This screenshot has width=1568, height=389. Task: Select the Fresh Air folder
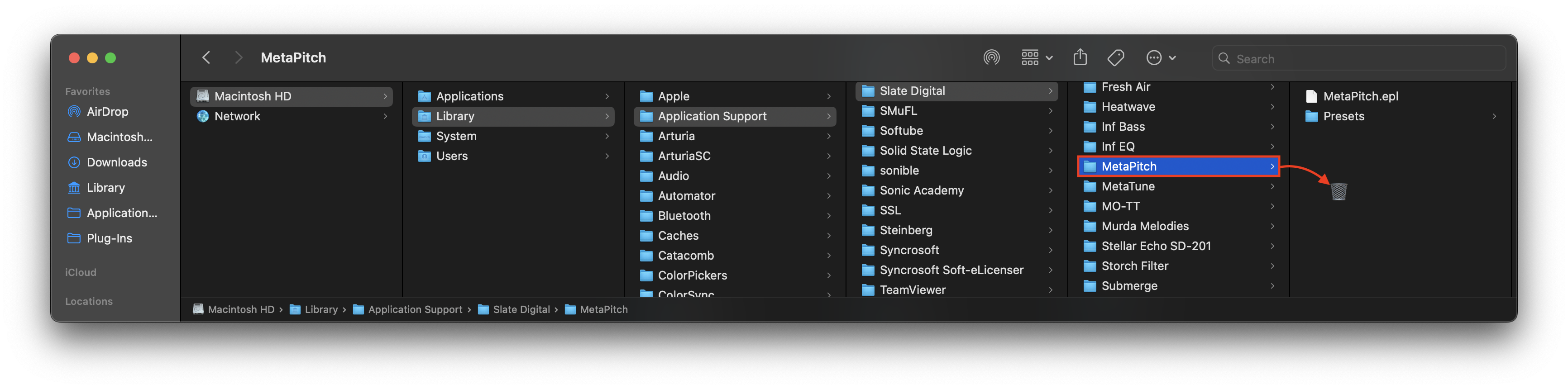tap(1177, 88)
